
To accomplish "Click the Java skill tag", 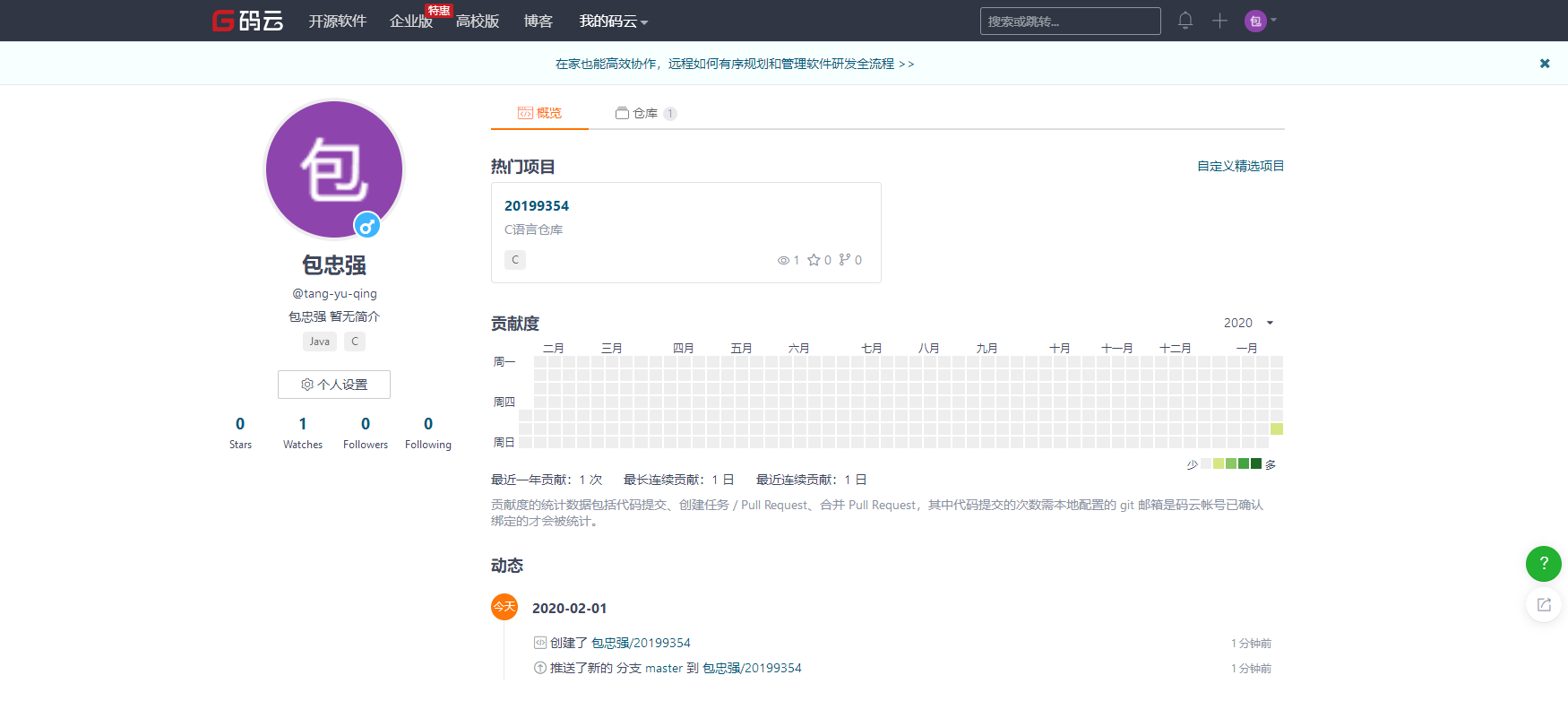I will click(320, 342).
